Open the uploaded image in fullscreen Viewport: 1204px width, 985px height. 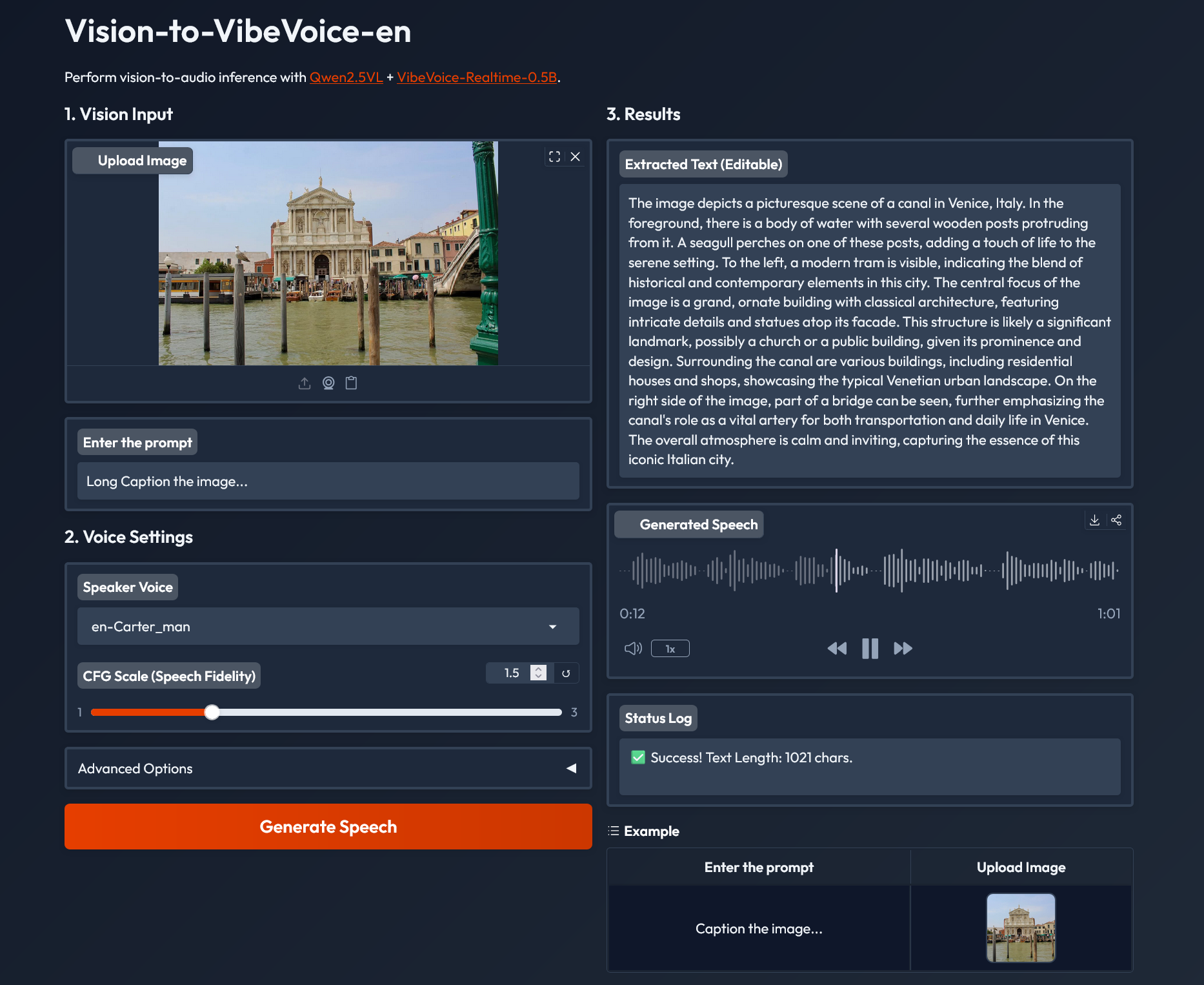554,157
